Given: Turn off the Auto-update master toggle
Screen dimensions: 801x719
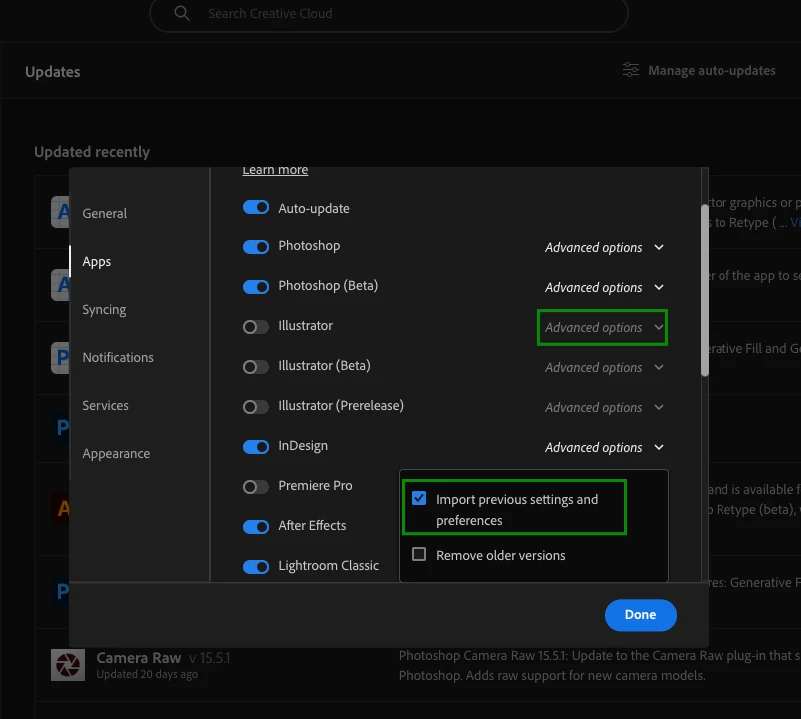Looking at the screenshot, I should click(256, 207).
